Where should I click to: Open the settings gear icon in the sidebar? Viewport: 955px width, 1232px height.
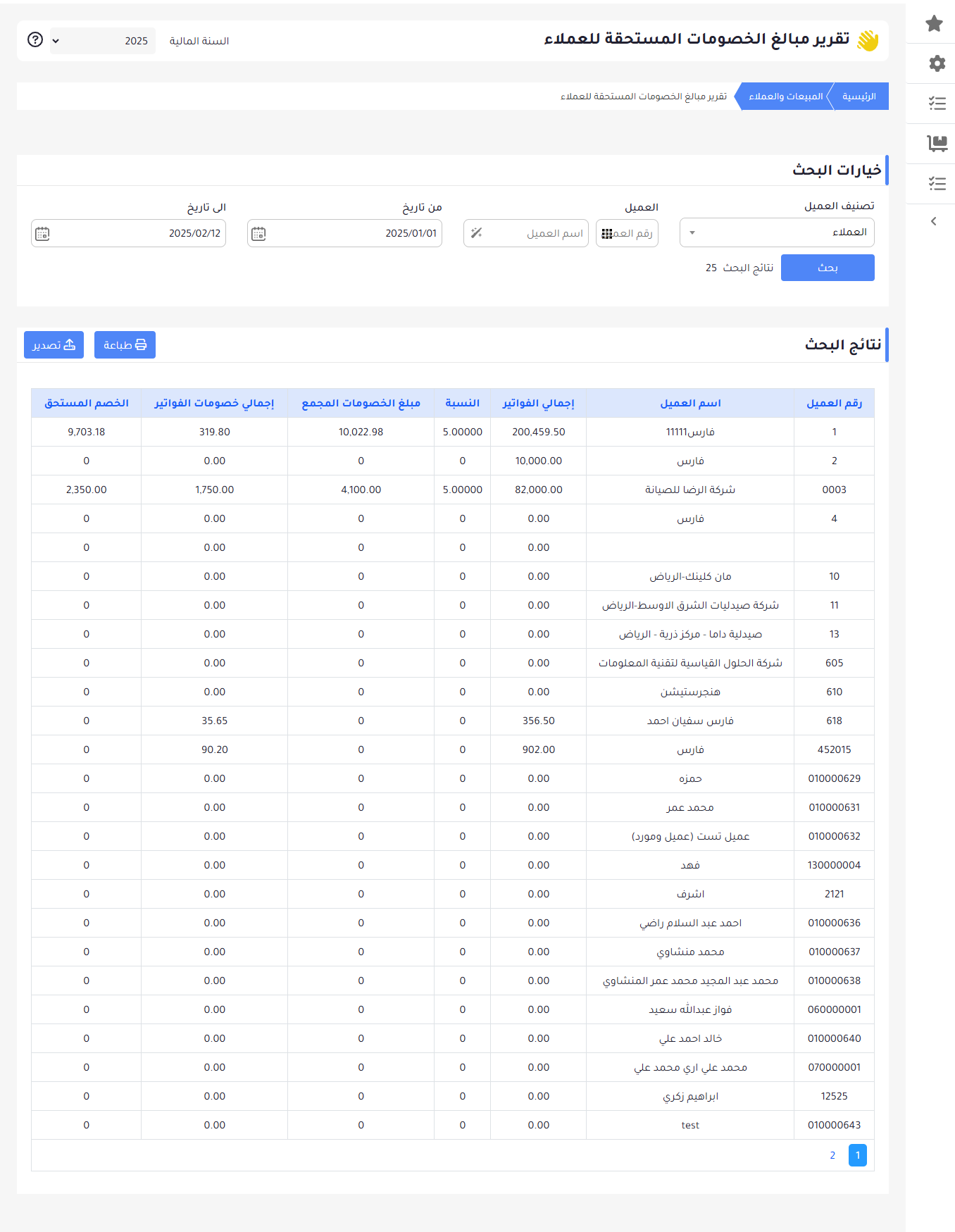[x=937, y=63]
